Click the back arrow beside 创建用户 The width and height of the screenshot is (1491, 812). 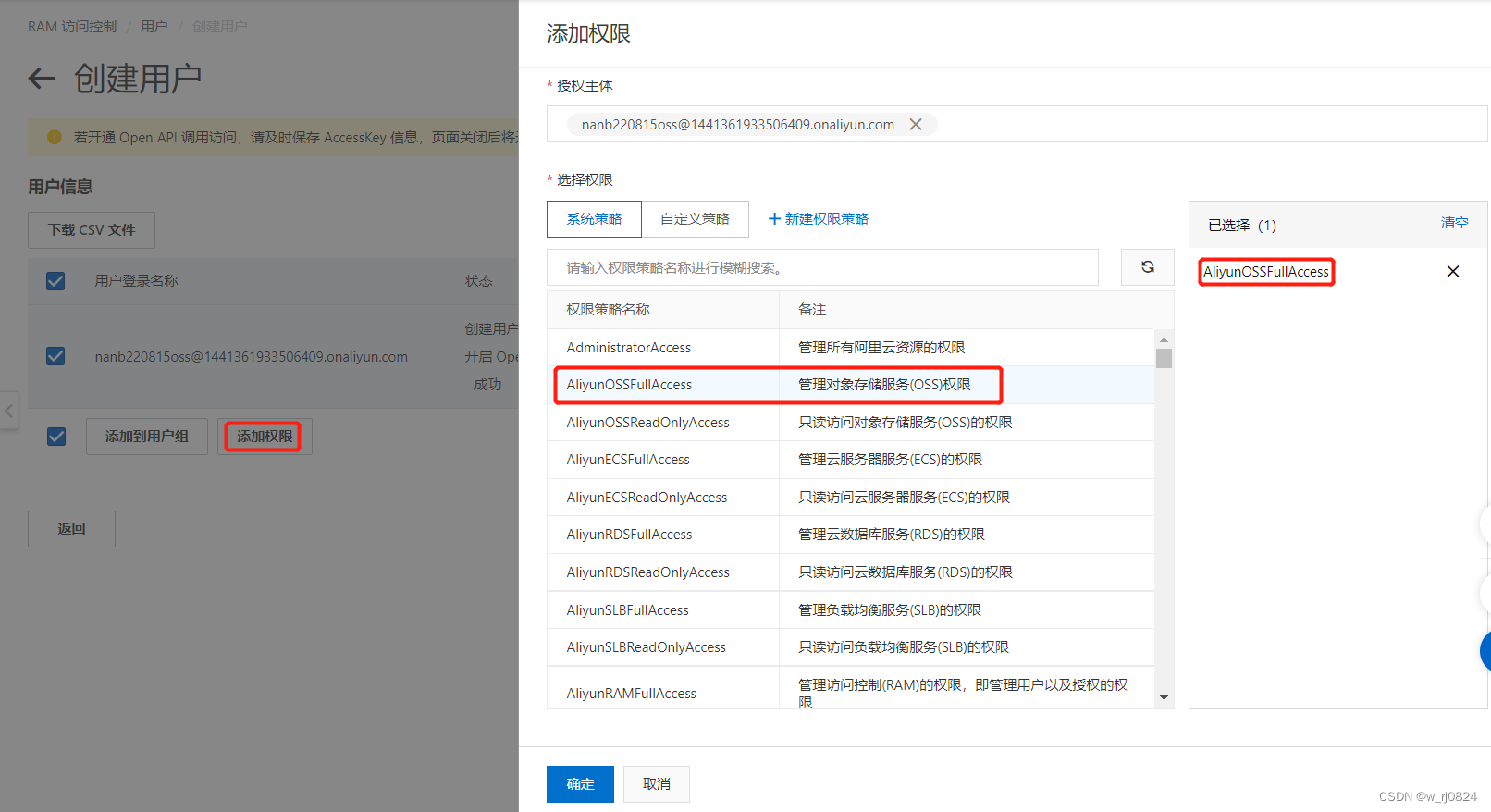(42, 79)
